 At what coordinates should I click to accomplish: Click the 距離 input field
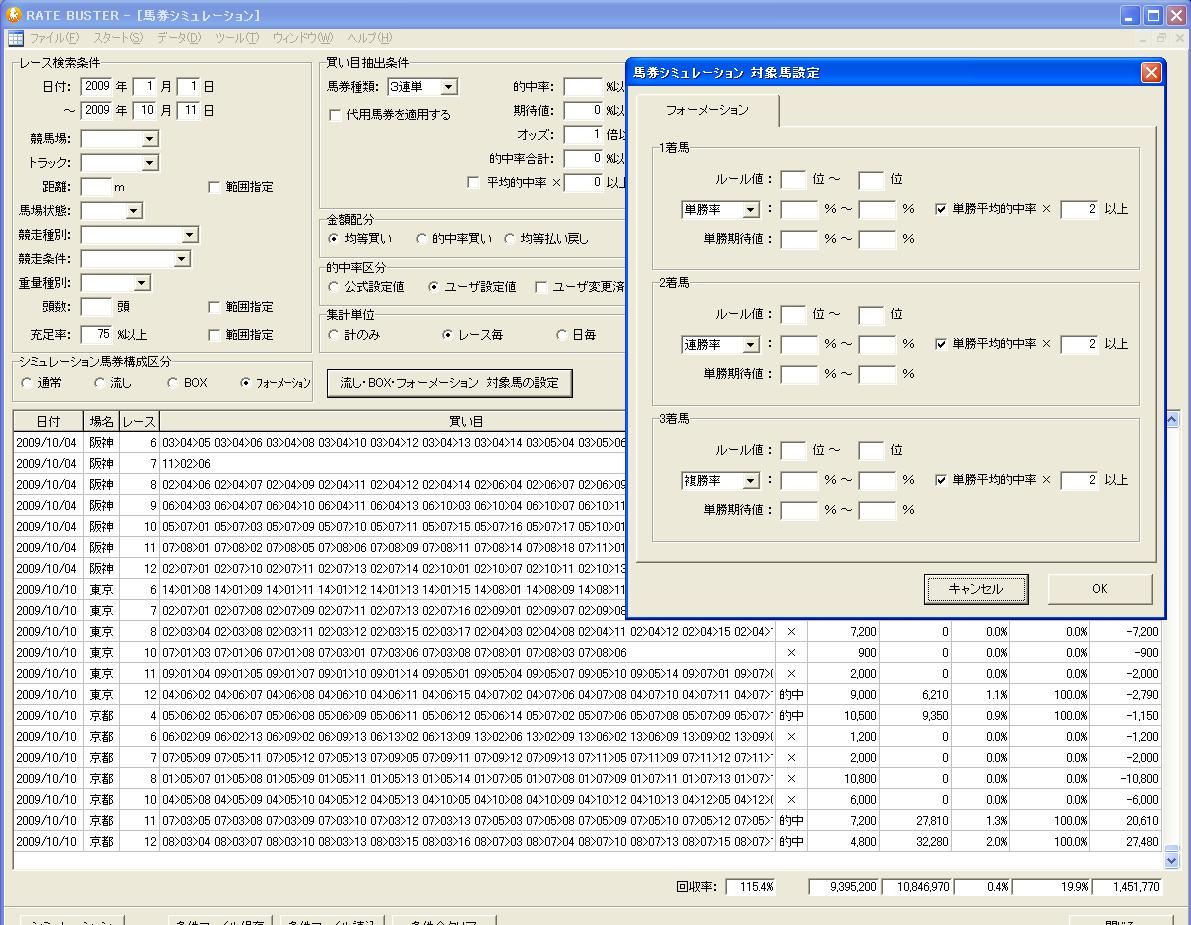click(x=96, y=187)
